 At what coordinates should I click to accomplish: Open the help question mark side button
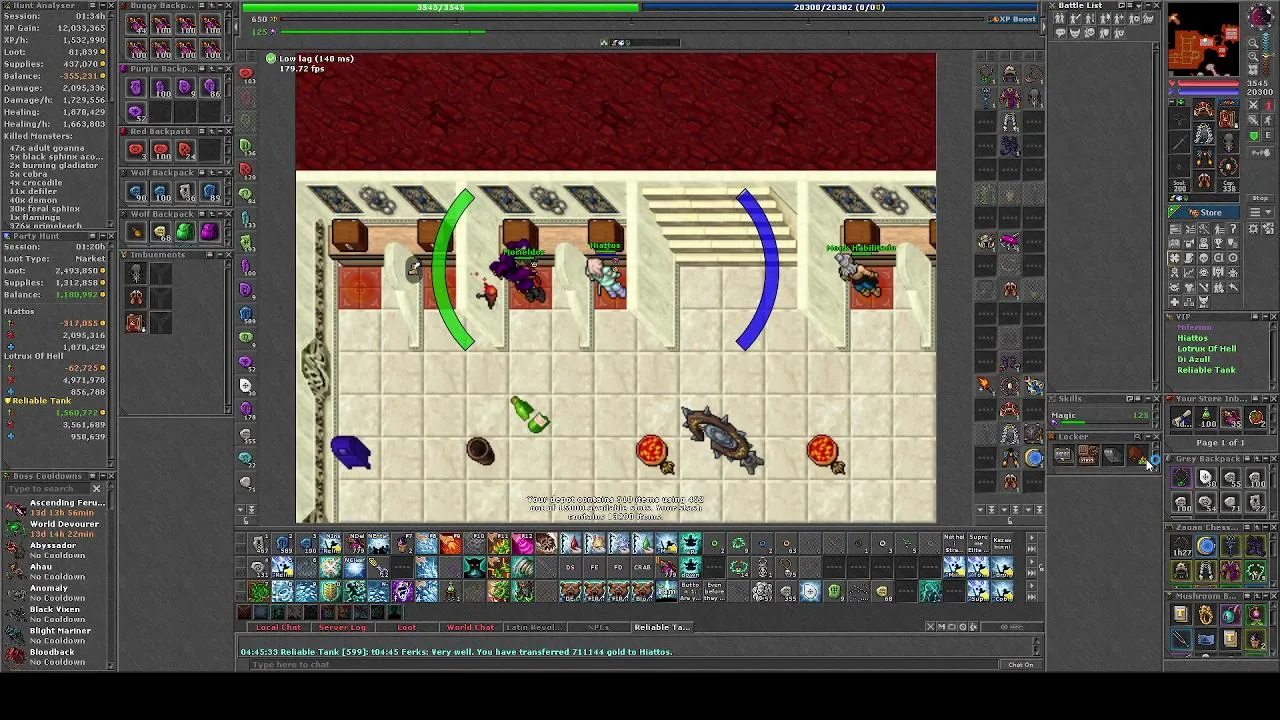point(1233,229)
